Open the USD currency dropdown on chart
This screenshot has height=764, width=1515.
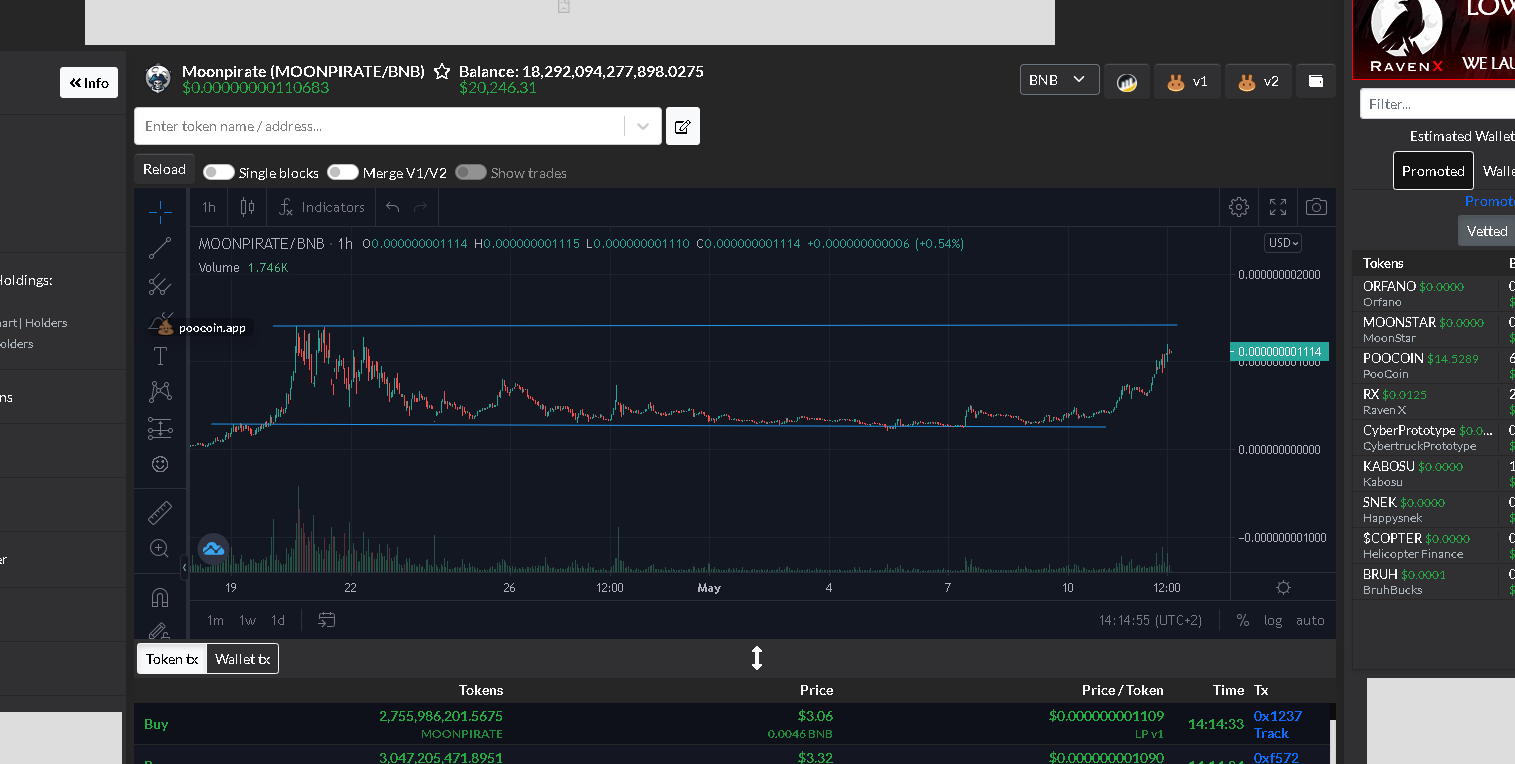click(x=1283, y=243)
